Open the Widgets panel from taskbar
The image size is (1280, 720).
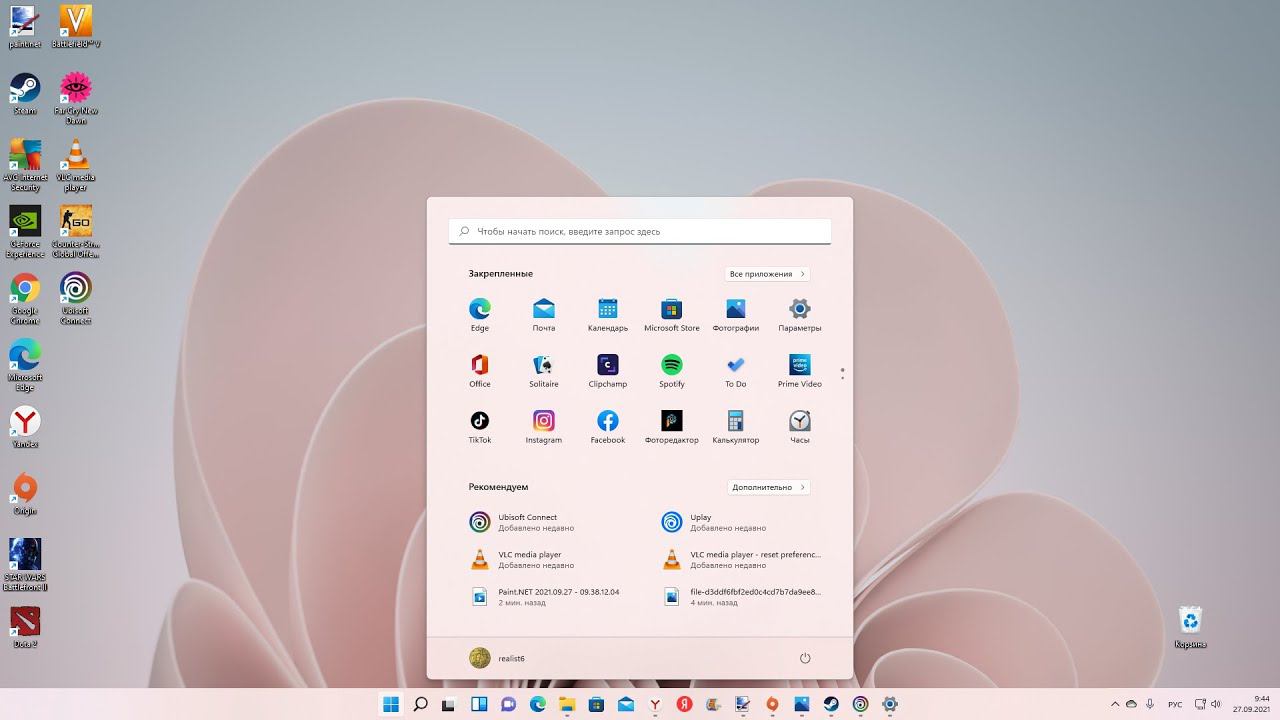[479, 704]
